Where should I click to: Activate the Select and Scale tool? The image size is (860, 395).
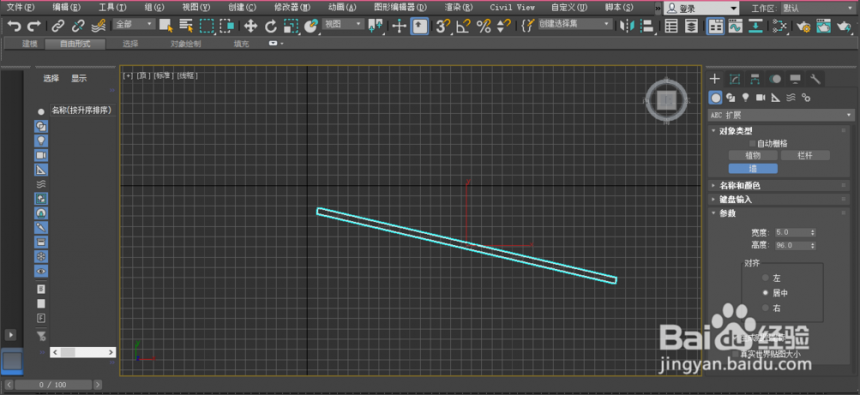click(x=291, y=26)
